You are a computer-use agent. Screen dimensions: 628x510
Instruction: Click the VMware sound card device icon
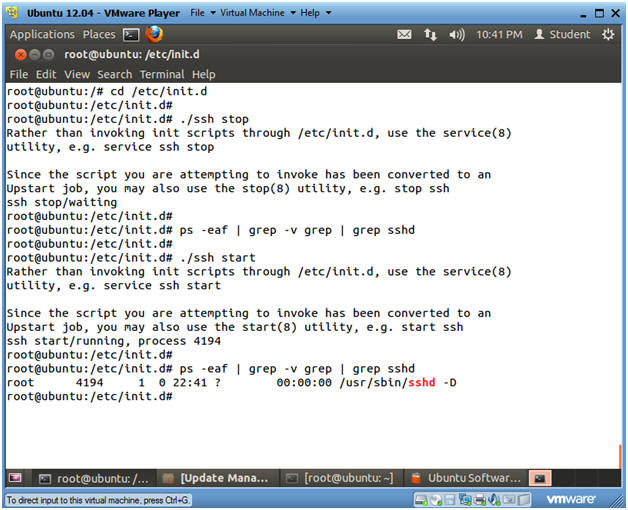(x=494, y=500)
